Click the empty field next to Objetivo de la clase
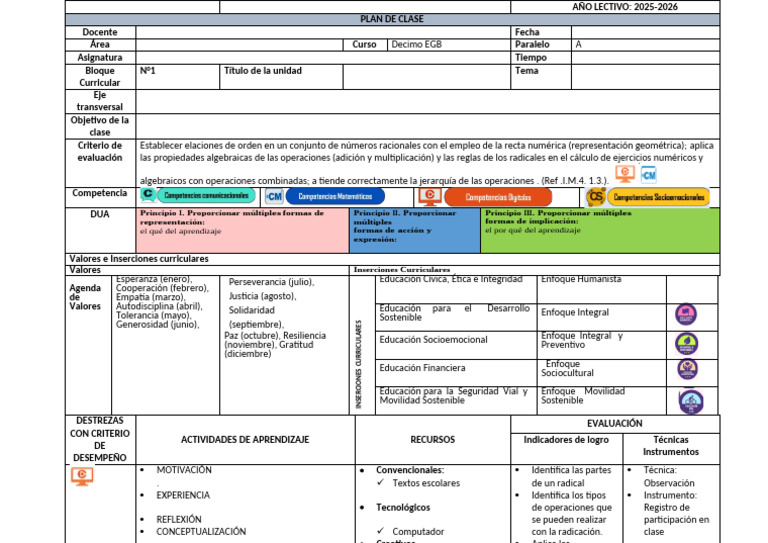Image resolution: width=768 pixels, height=543 pixels. click(x=428, y=126)
